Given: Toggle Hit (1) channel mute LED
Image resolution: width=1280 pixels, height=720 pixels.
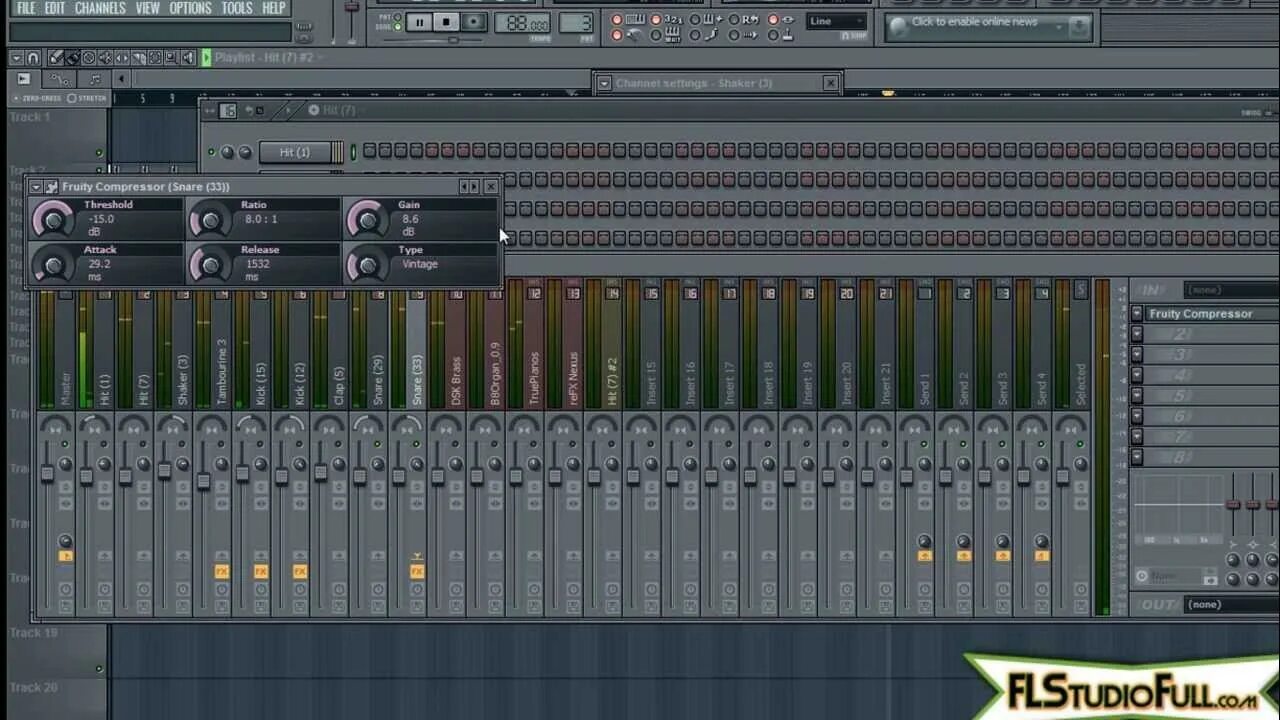Looking at the screenshot, I should click(x=211, y=153).
